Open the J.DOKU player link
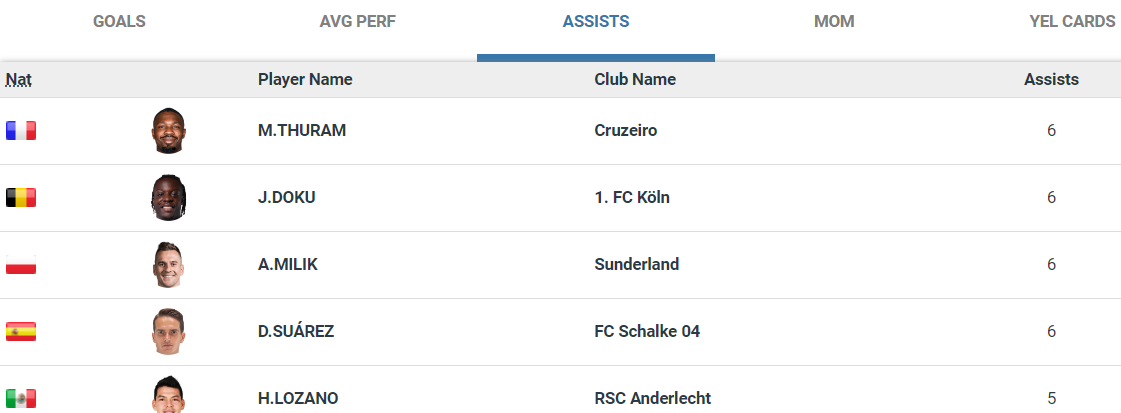 coord(287,198)
